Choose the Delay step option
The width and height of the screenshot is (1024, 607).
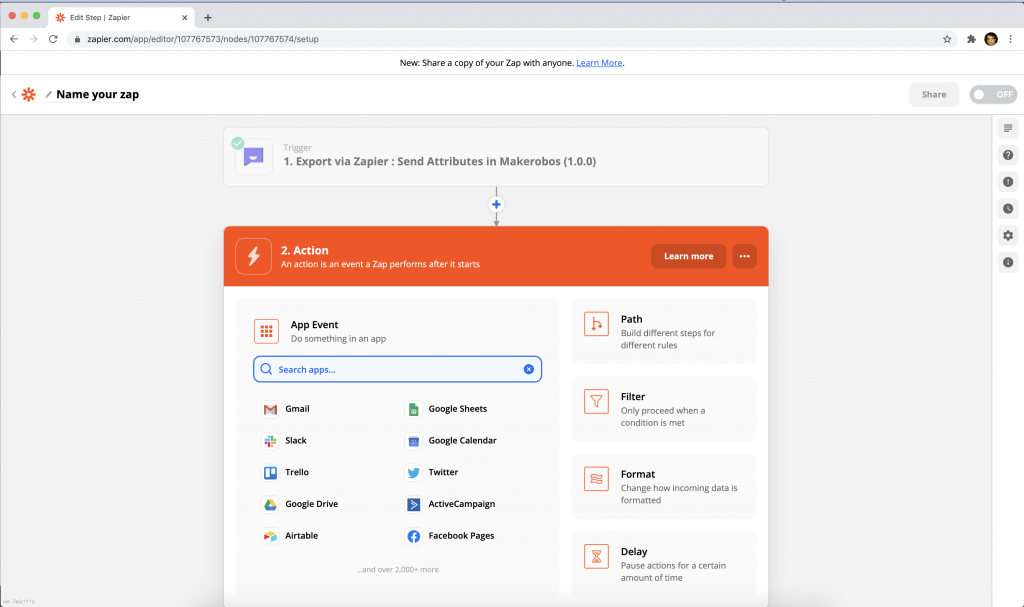tap(664, 564)
